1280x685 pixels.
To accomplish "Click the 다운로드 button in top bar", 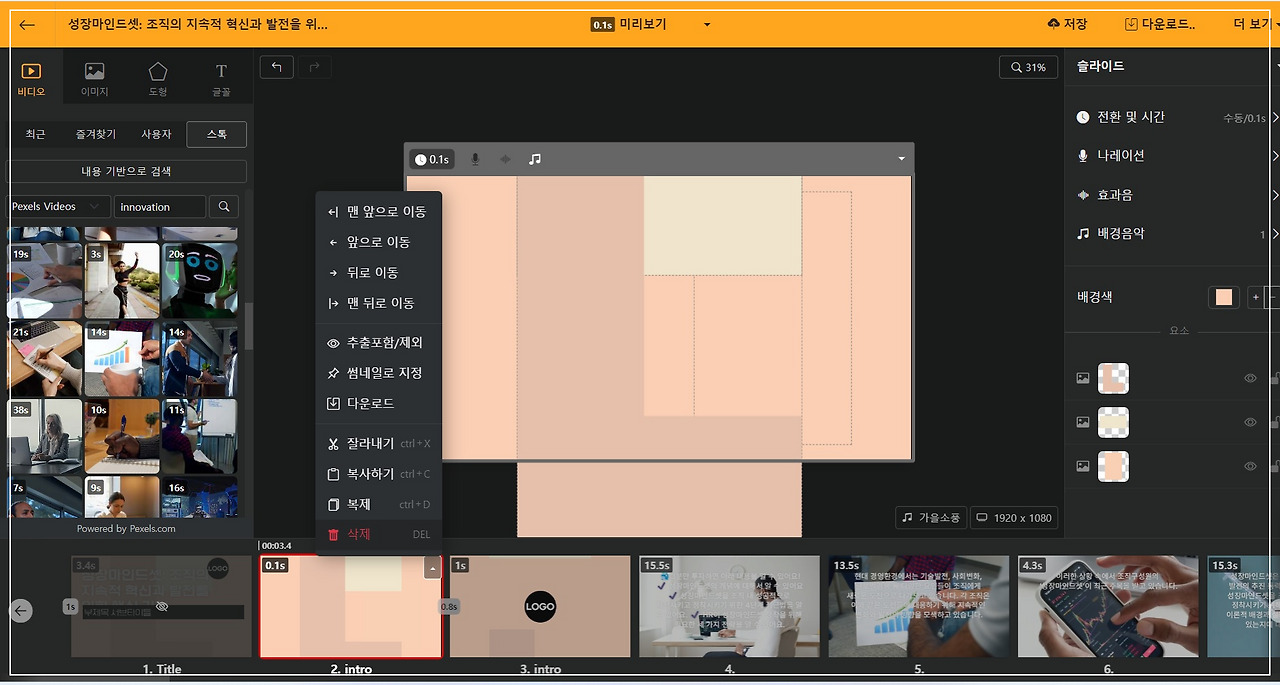I will point(1160,24).
